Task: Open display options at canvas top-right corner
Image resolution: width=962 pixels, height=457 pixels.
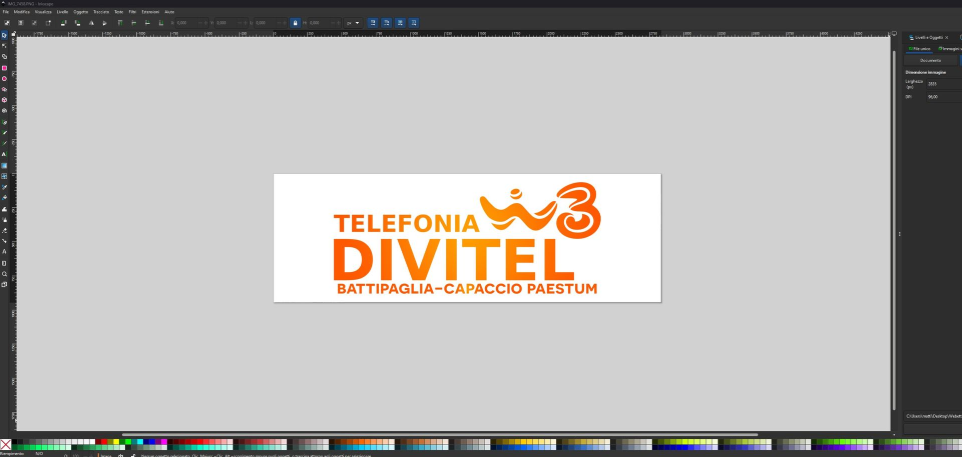Action: [x=894, y=34]
